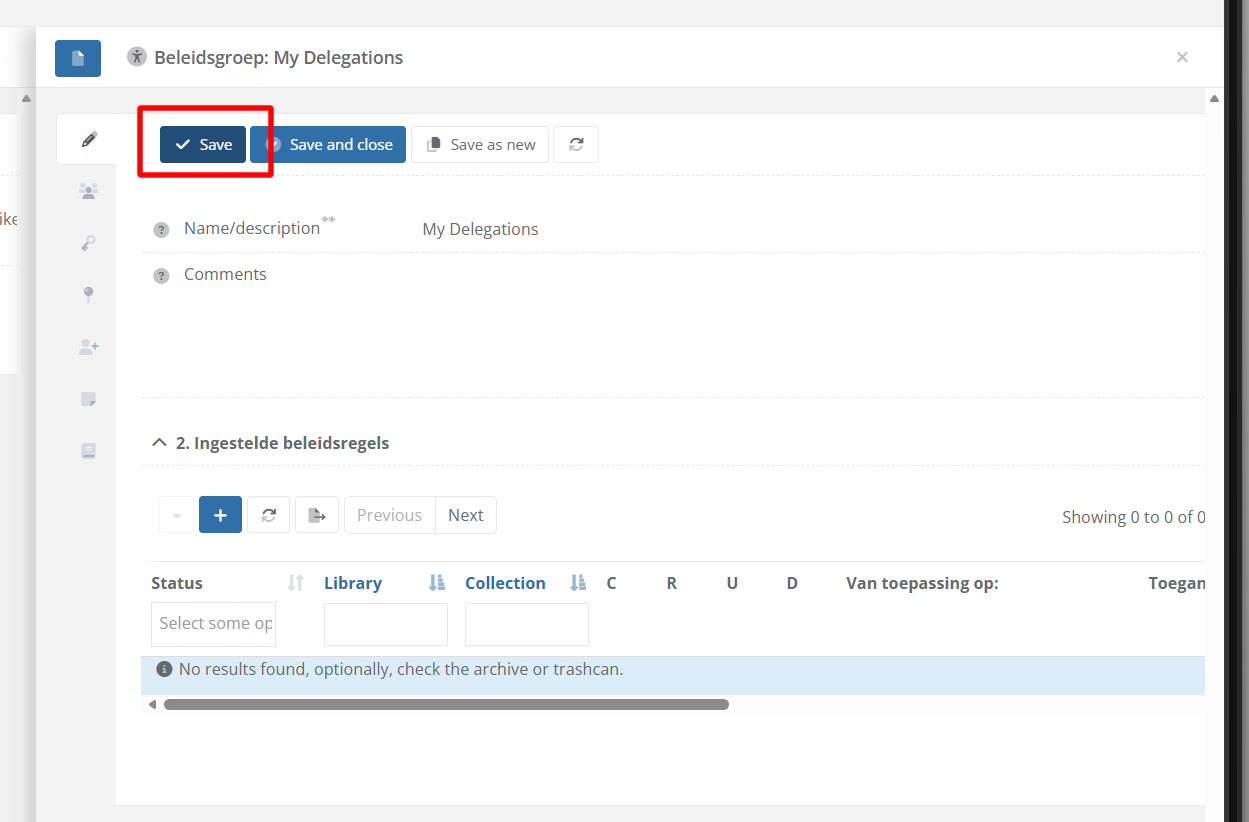The image size is (1249, 822).
Task: Click the help icon next to Name/description
Action: 161,230
